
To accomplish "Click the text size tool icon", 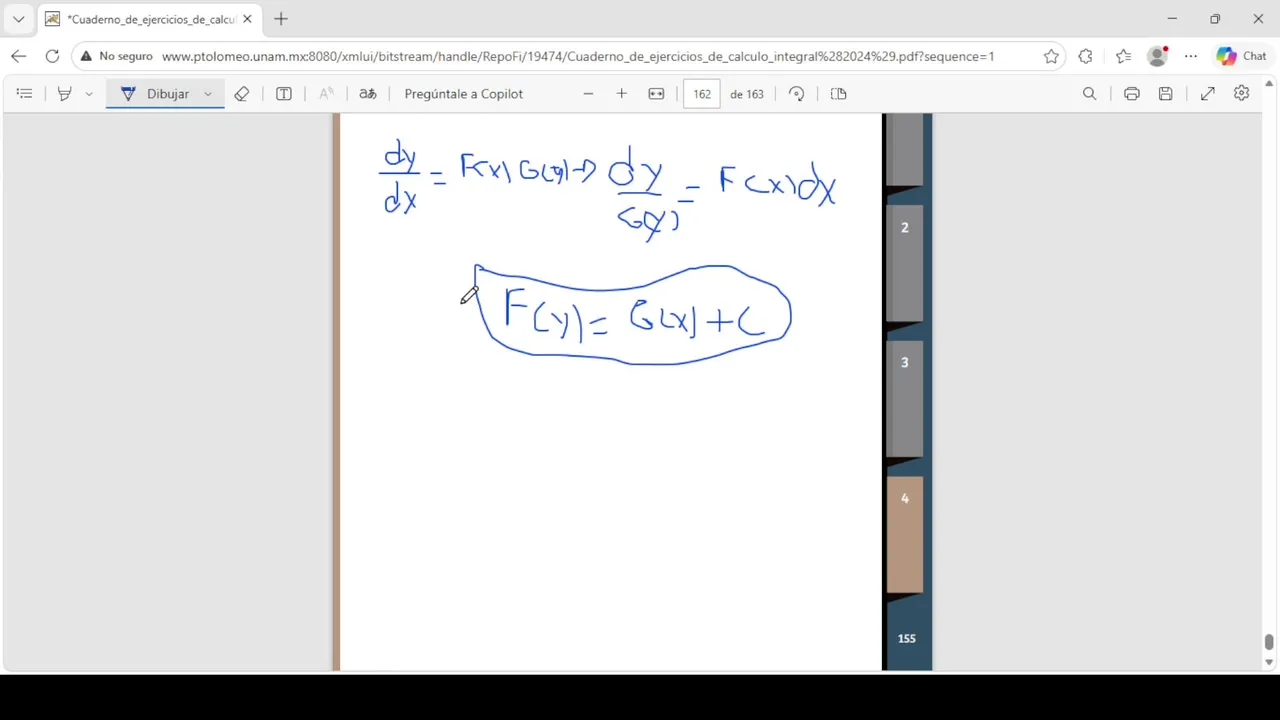I will [x=326, y=94].
